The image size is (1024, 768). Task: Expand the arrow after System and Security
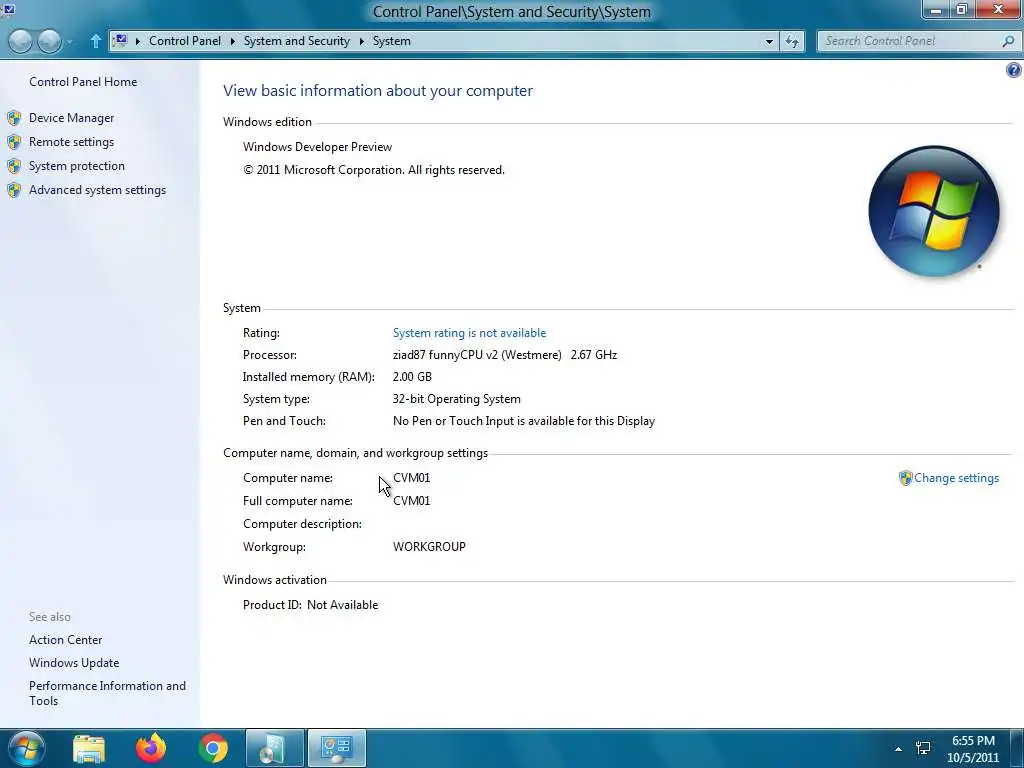[362, 41]
